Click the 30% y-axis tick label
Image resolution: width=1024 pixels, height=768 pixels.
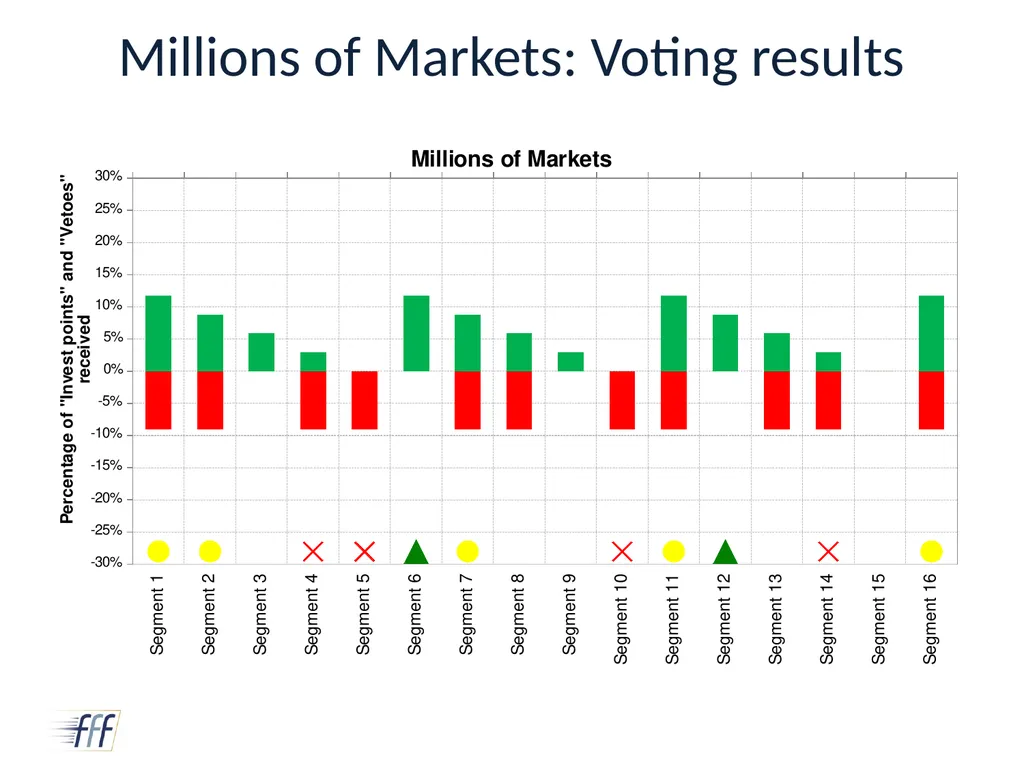coord(108,176)
